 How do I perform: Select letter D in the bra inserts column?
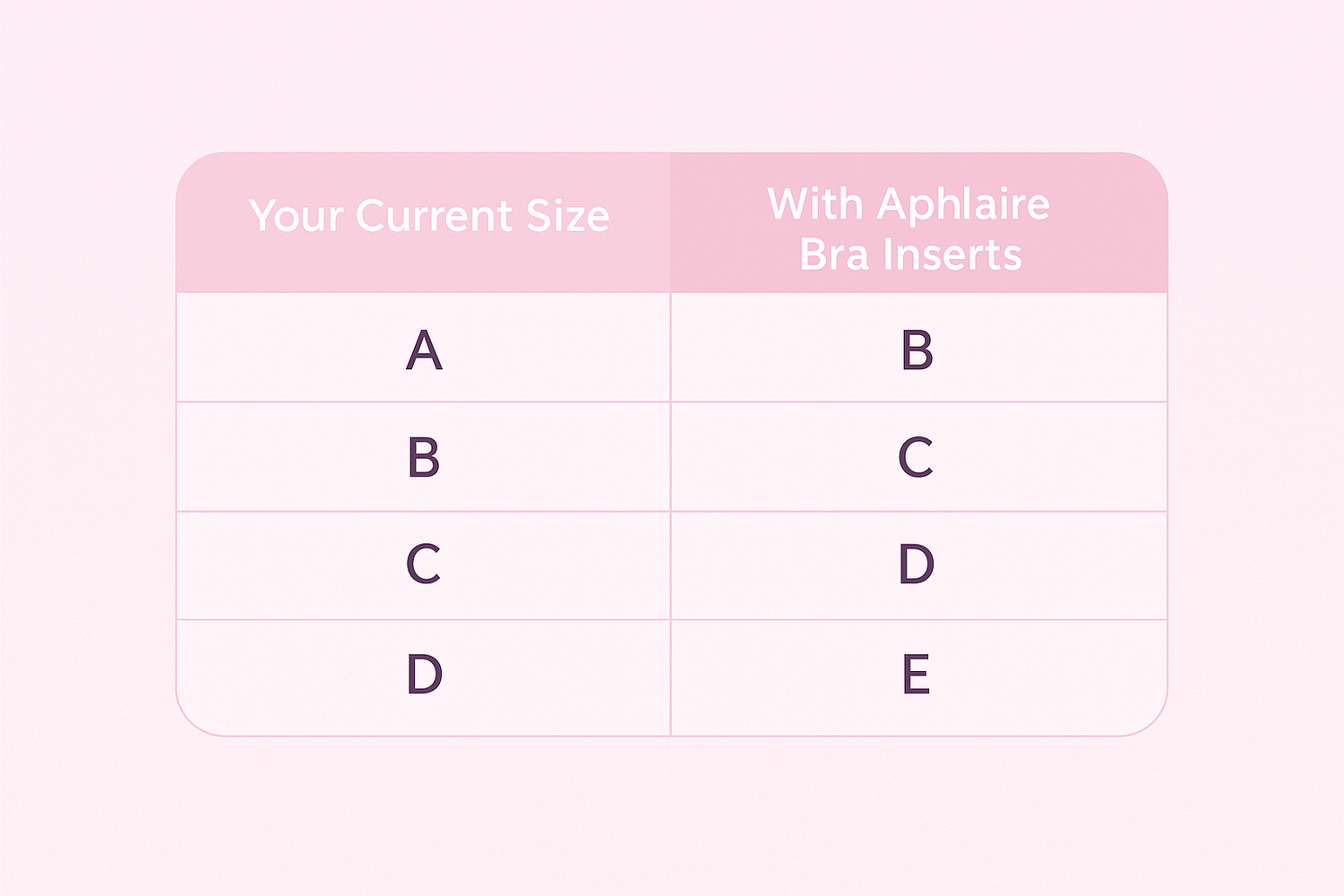(x=917, y=564)
